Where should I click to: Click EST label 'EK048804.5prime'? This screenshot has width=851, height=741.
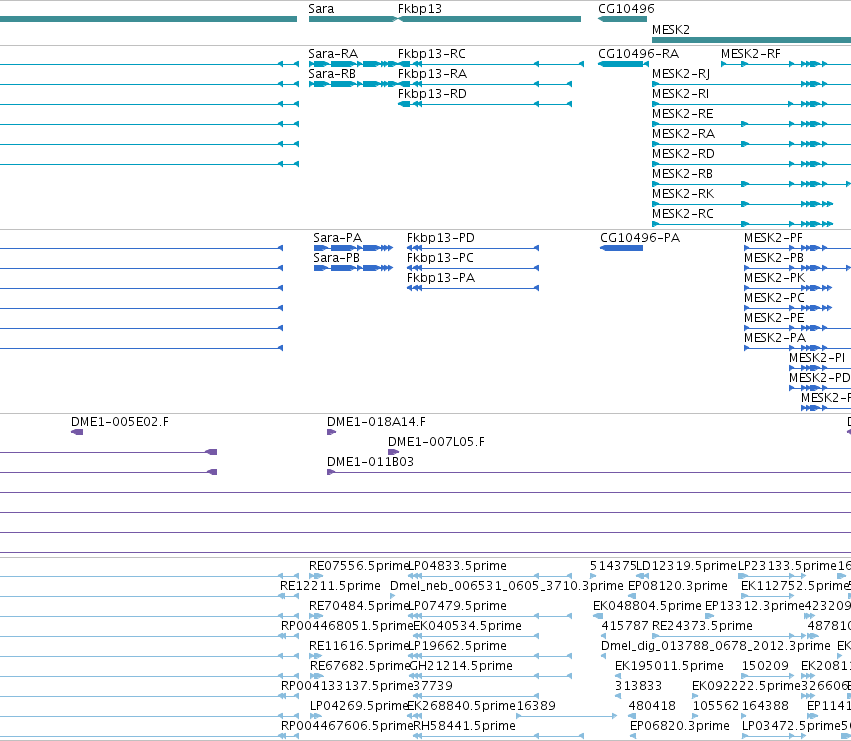647,606
